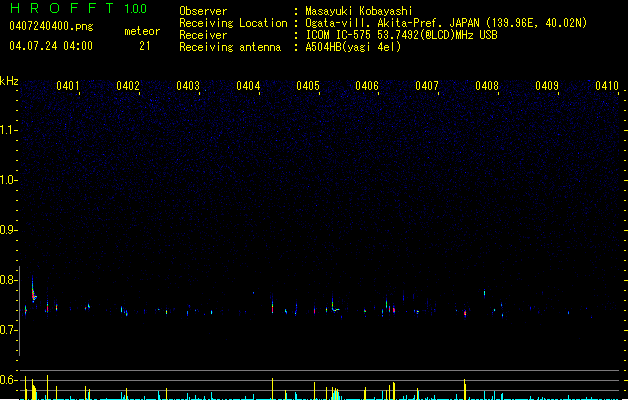Screen dimensions: 629x400
Task: Click the 0407 time marker
Action: click(427, 86)
